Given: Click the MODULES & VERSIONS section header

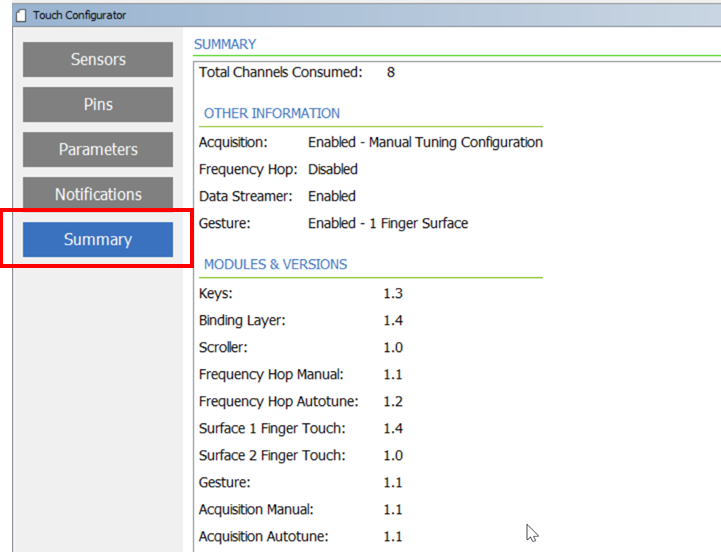Looking at the screenshot, I should 276,265.
